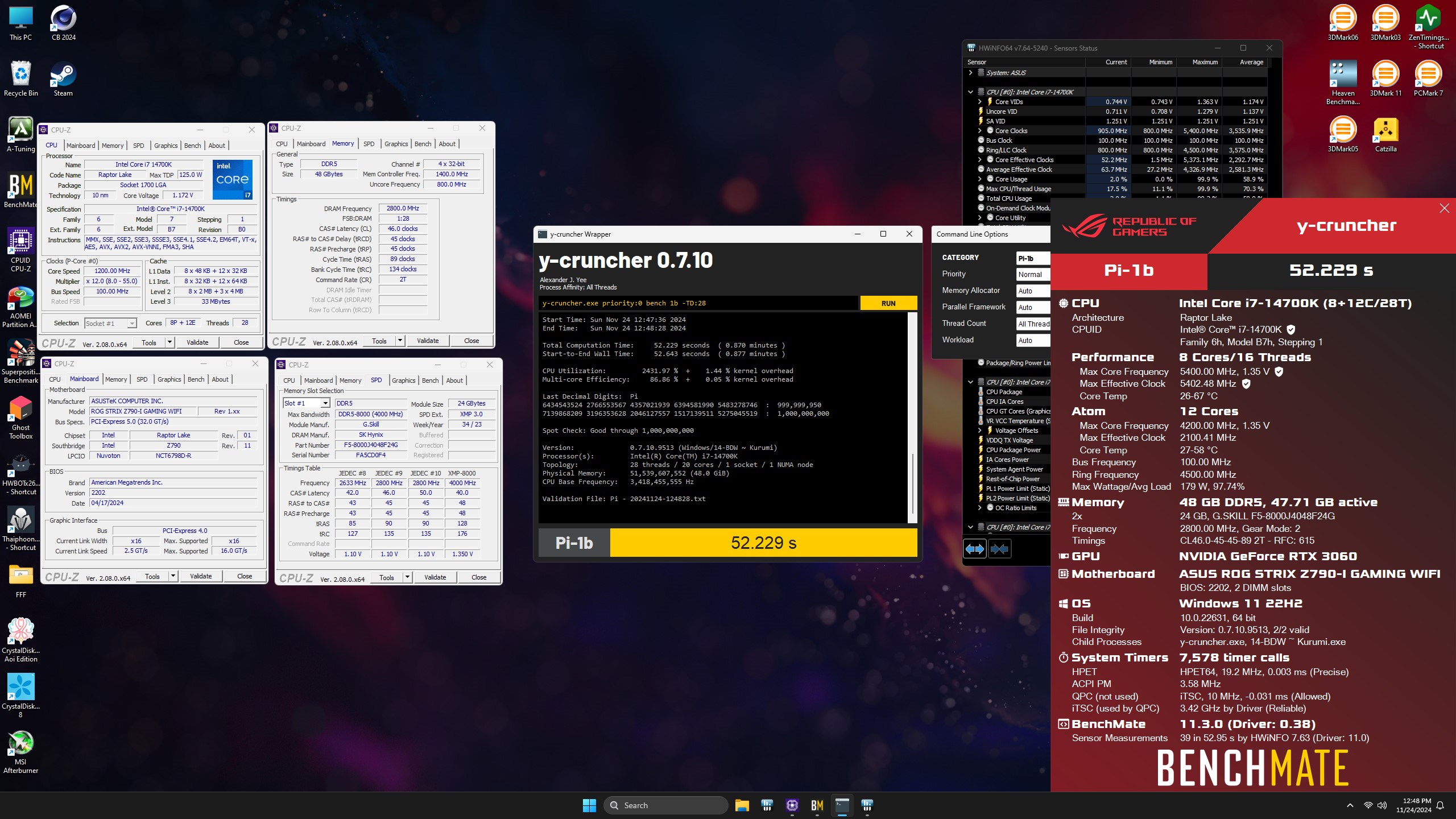Launch A-Tuning desktop shortcut
Image resolution: width=1456 pixels, height=819 pixels.
pyautogui.click(x=21, y=135)
